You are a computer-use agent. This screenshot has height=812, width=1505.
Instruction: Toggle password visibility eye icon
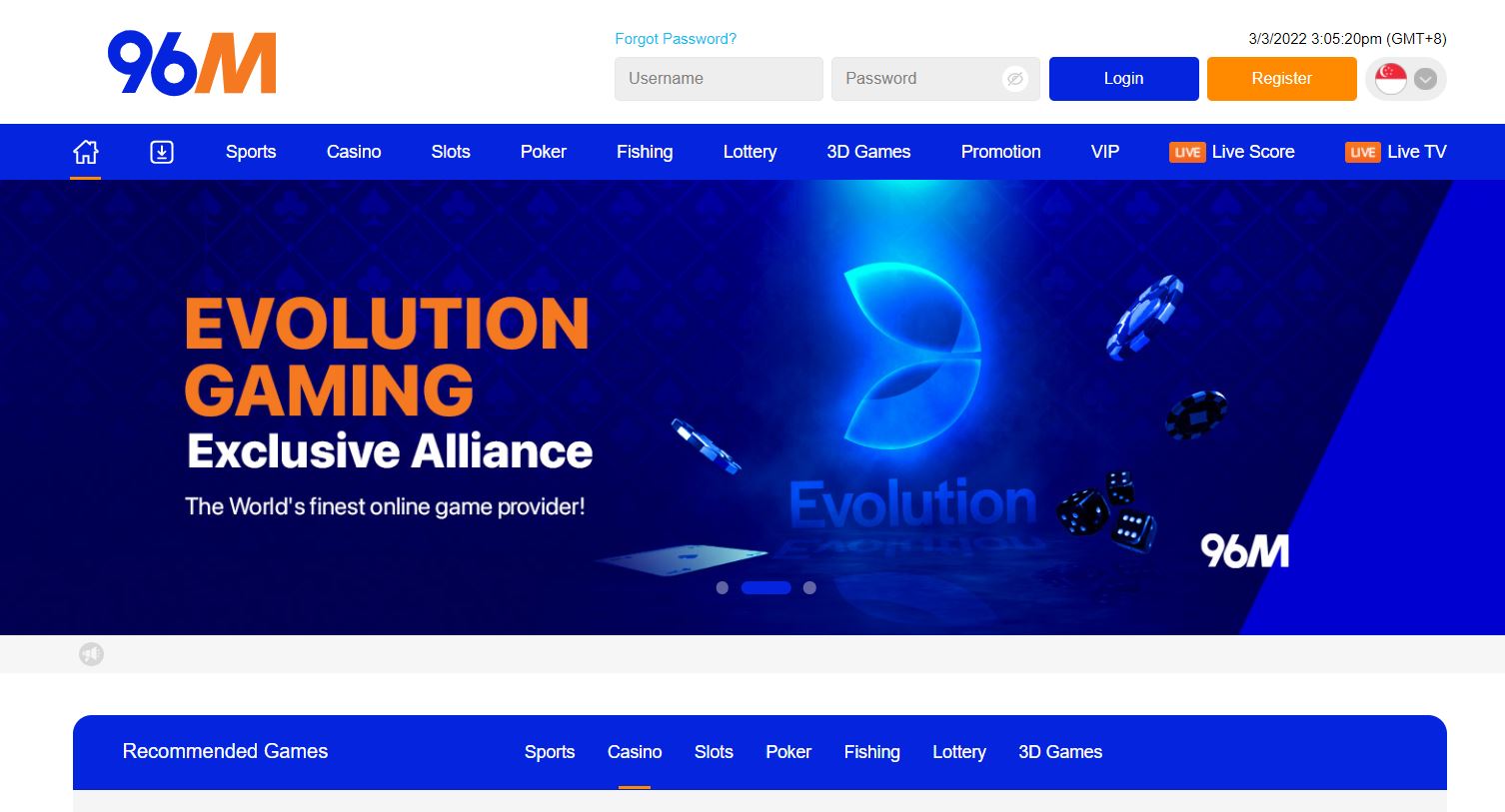1014,79
